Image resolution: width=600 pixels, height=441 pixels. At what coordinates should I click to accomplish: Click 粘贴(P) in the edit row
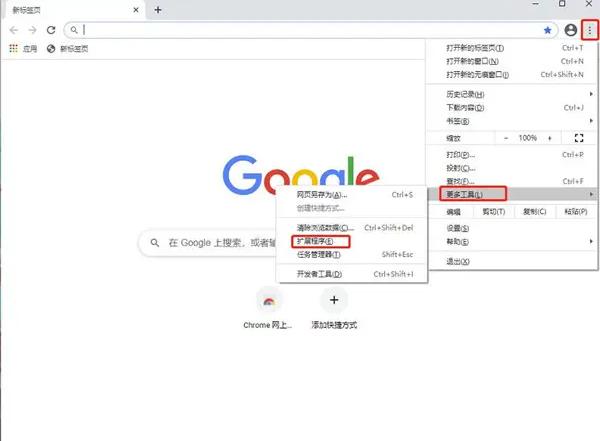click(x=576, y=211)
